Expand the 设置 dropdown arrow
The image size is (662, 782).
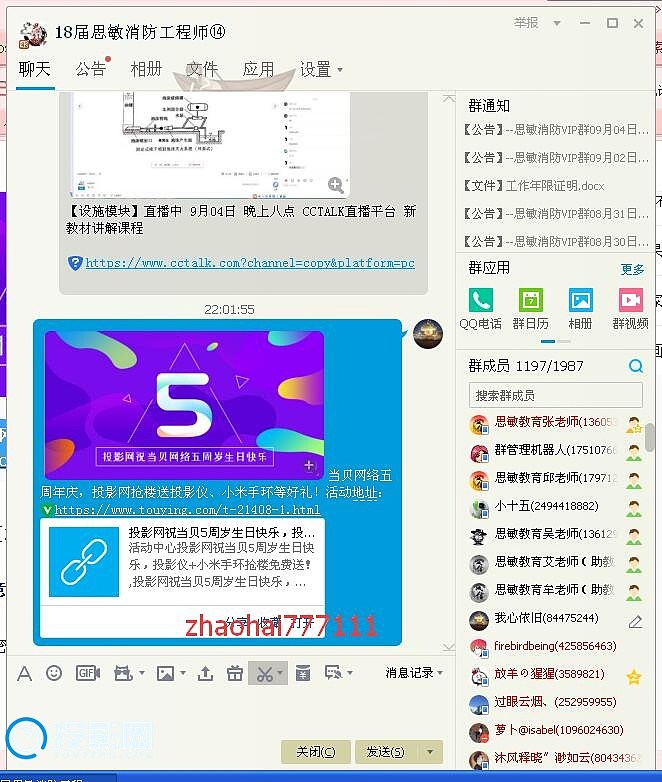[340, 70]
